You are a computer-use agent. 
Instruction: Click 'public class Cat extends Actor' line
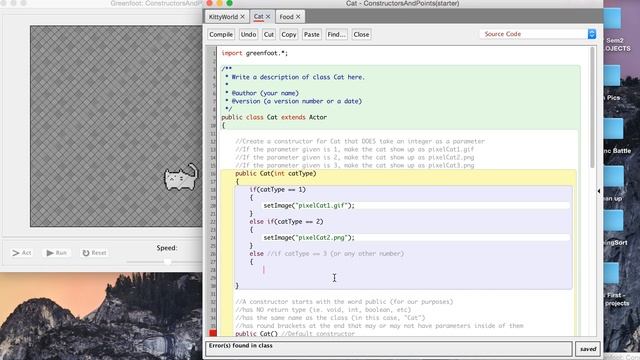coord(274,117)
